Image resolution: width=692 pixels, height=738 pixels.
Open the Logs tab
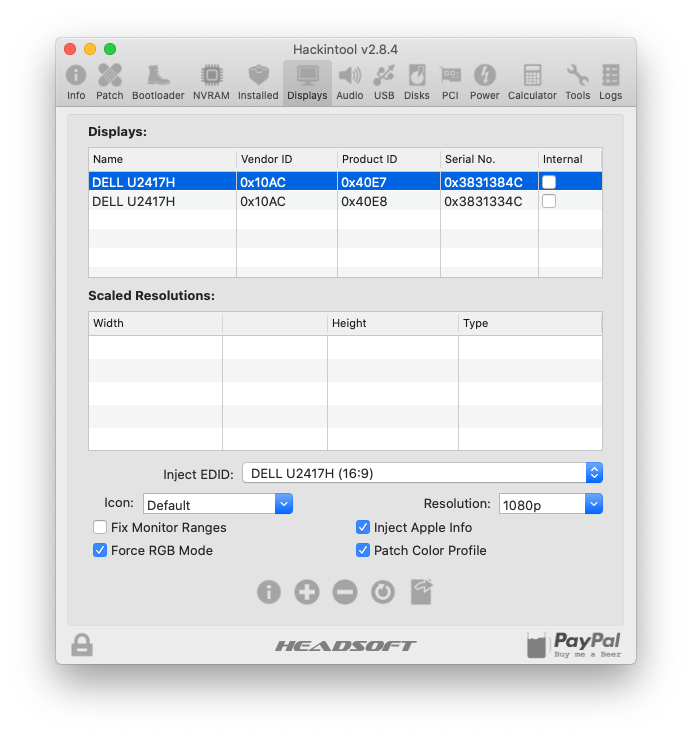click(x=611, y=82)
